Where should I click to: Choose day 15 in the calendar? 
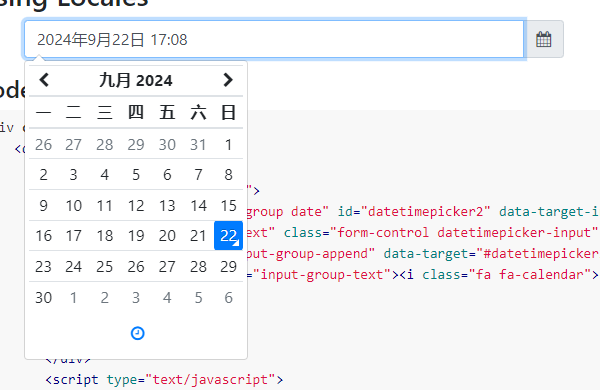pyautogui.click(x=228, y=206)
